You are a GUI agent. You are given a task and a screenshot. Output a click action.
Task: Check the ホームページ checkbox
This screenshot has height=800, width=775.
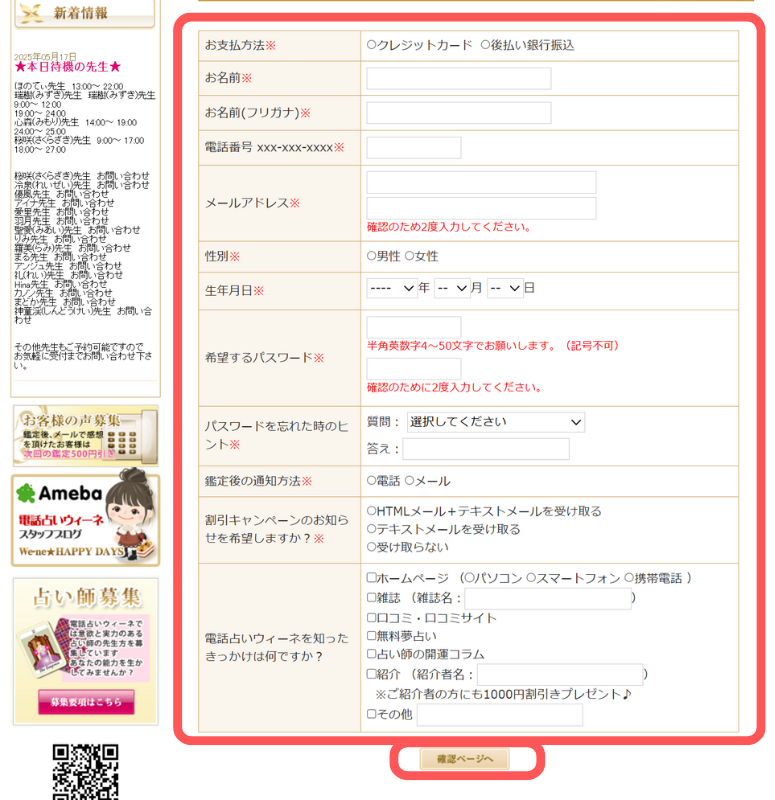(371, 578)
